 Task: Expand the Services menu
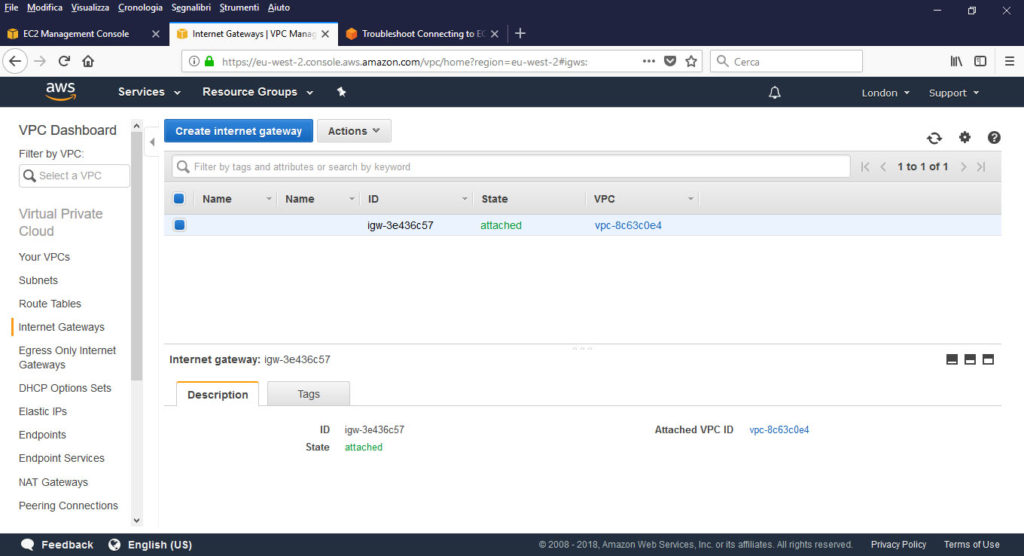point(149,92)
